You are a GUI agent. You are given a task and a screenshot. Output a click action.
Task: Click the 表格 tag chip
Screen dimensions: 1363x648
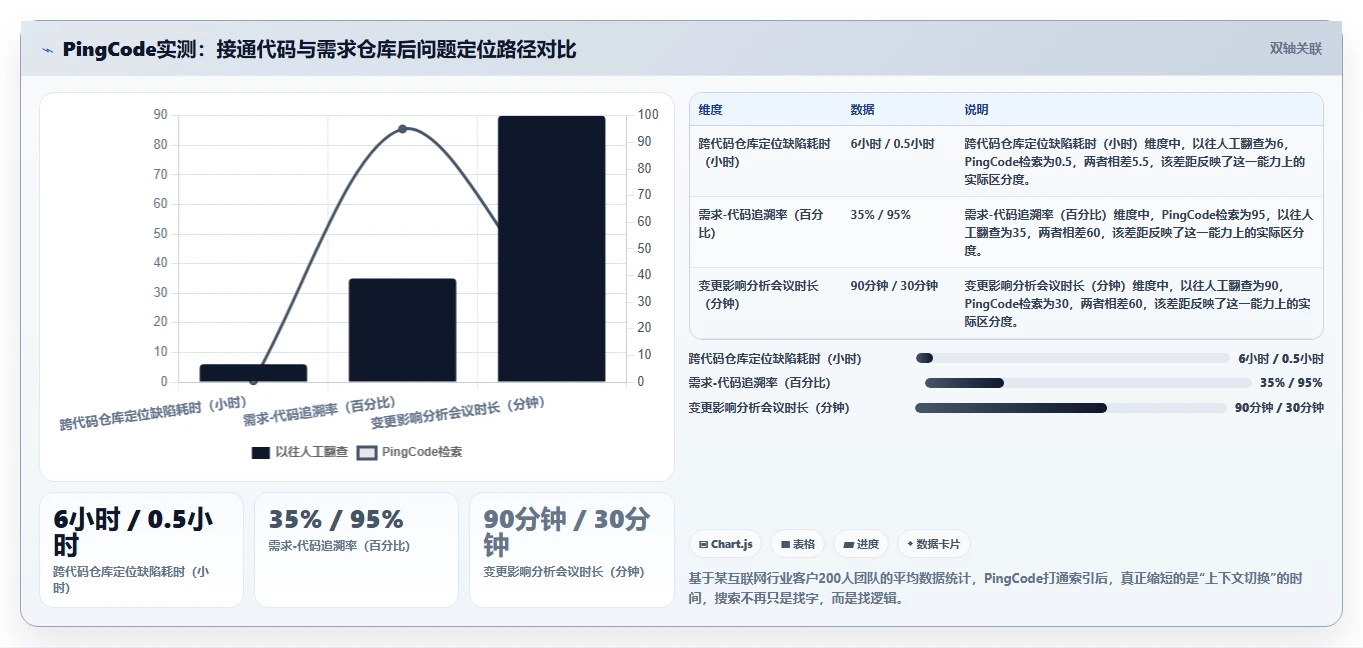798,544
